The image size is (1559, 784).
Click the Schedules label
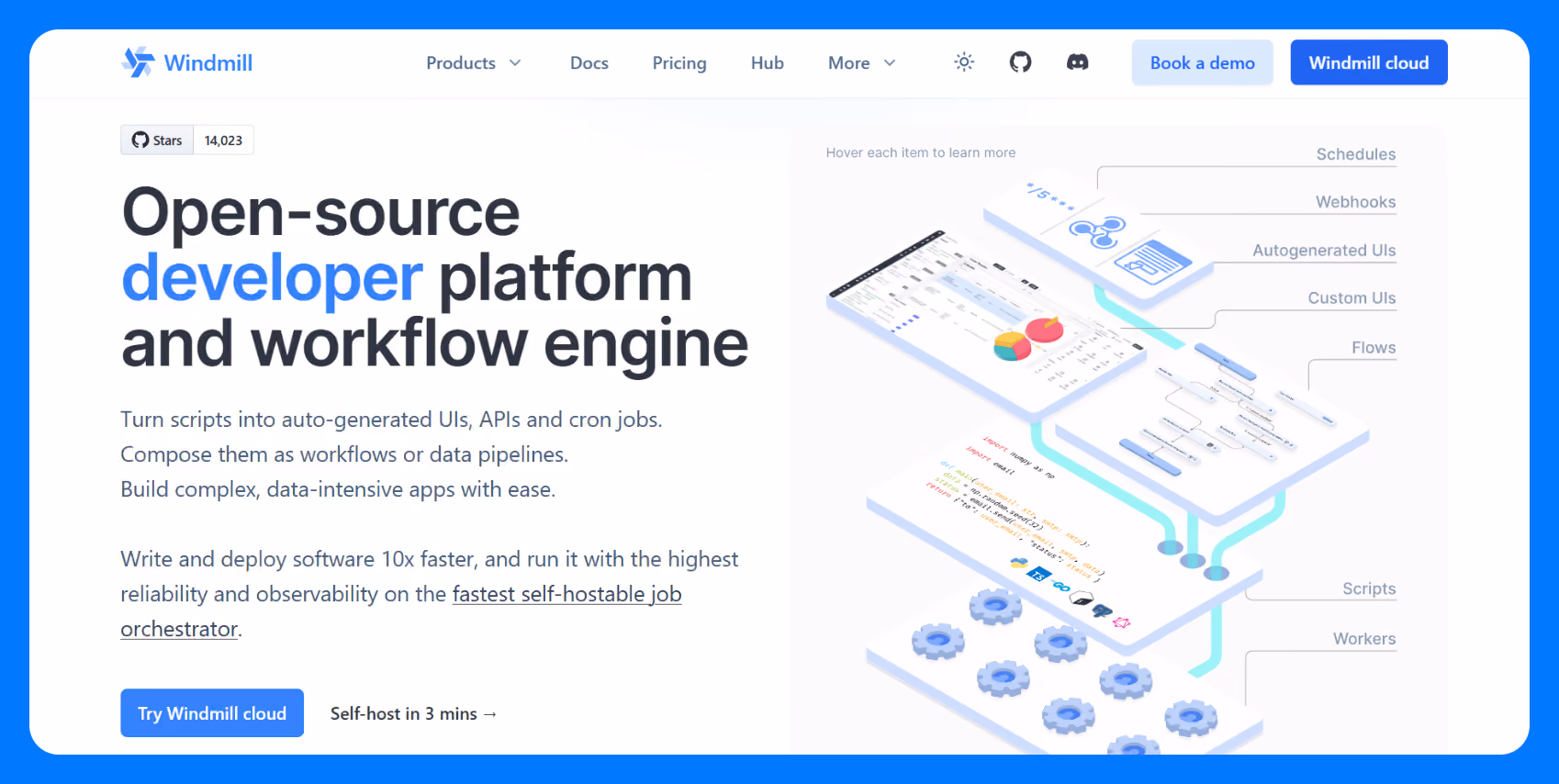(x=1356, y=154)
